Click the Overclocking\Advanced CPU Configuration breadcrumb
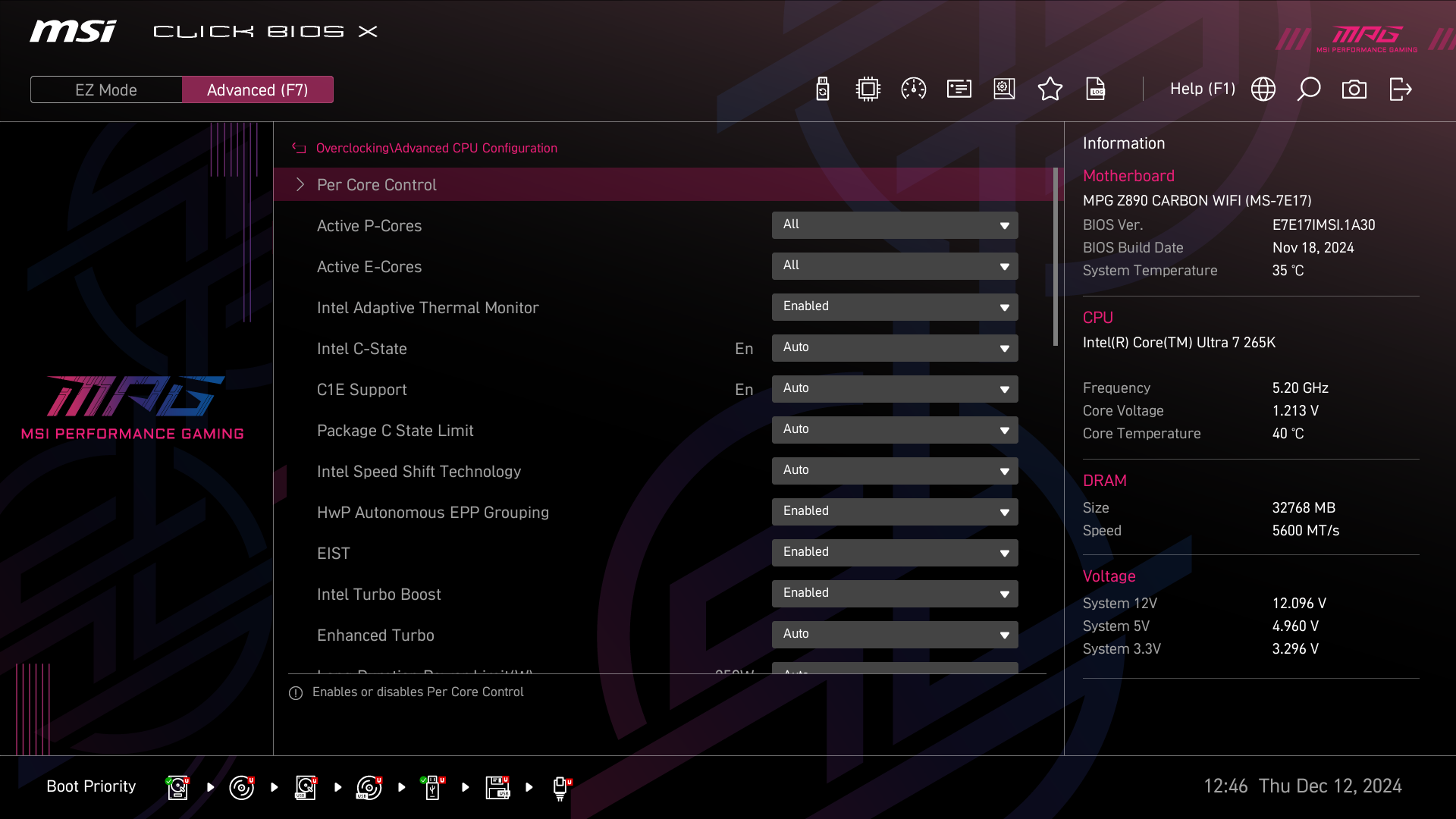This screenshot has width=1456, height=819. click(x=436, y=149)
